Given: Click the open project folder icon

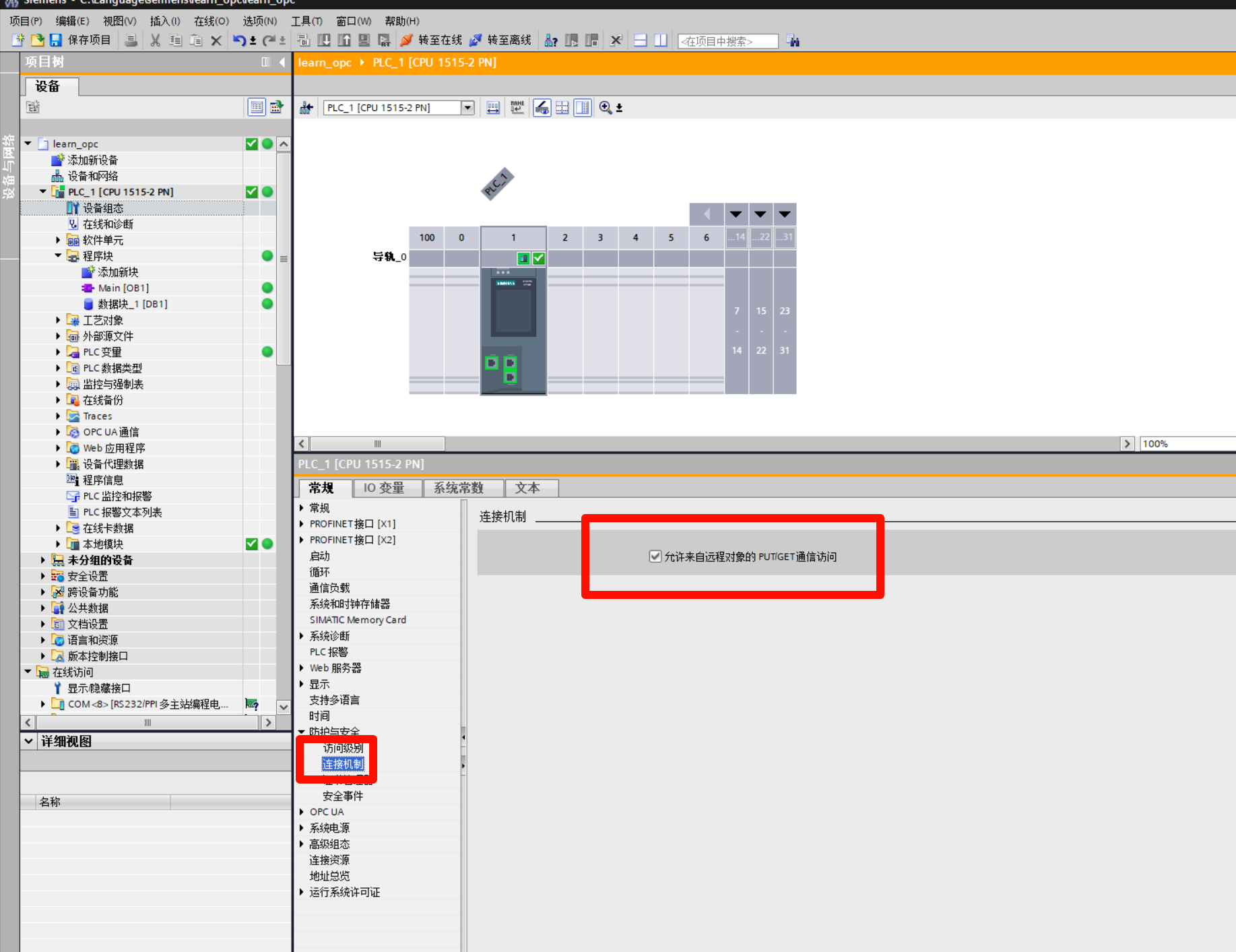Looking at the screenshot, I should [x=38, y=40].
